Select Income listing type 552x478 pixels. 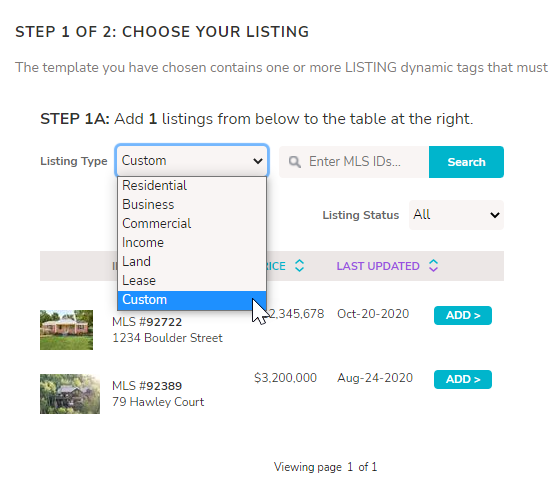192,243
